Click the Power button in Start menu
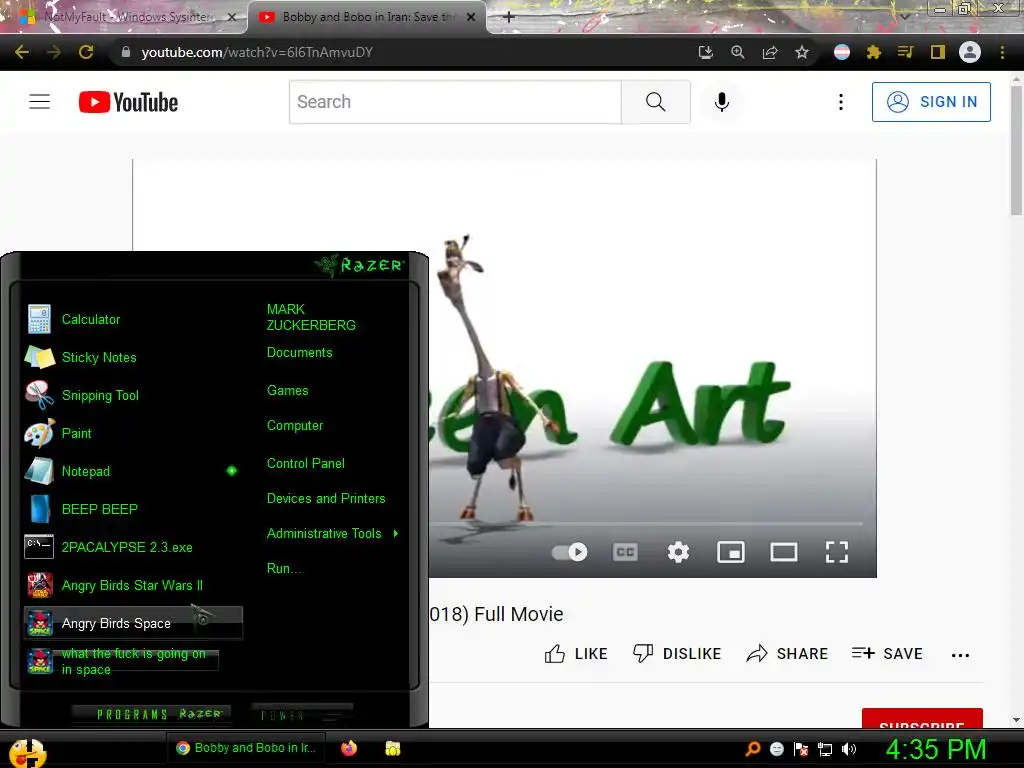This screenshot has width=1024, height=768. coord(302,714)
